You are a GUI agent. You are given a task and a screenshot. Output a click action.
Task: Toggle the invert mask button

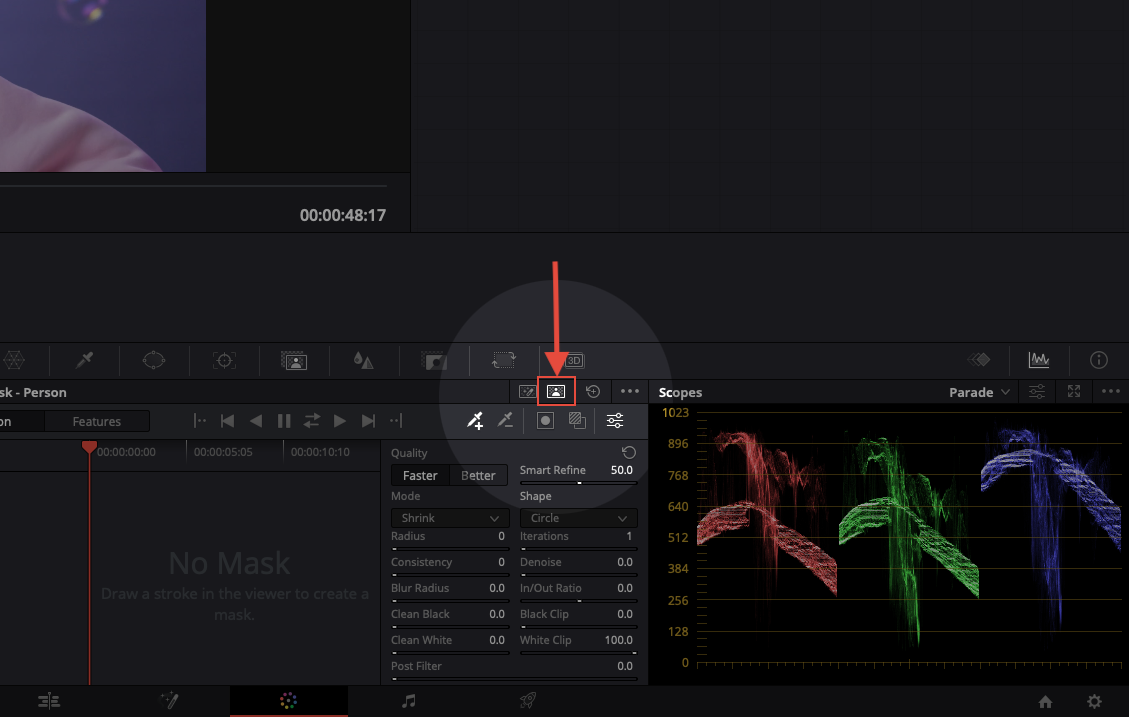click(577, 421)
